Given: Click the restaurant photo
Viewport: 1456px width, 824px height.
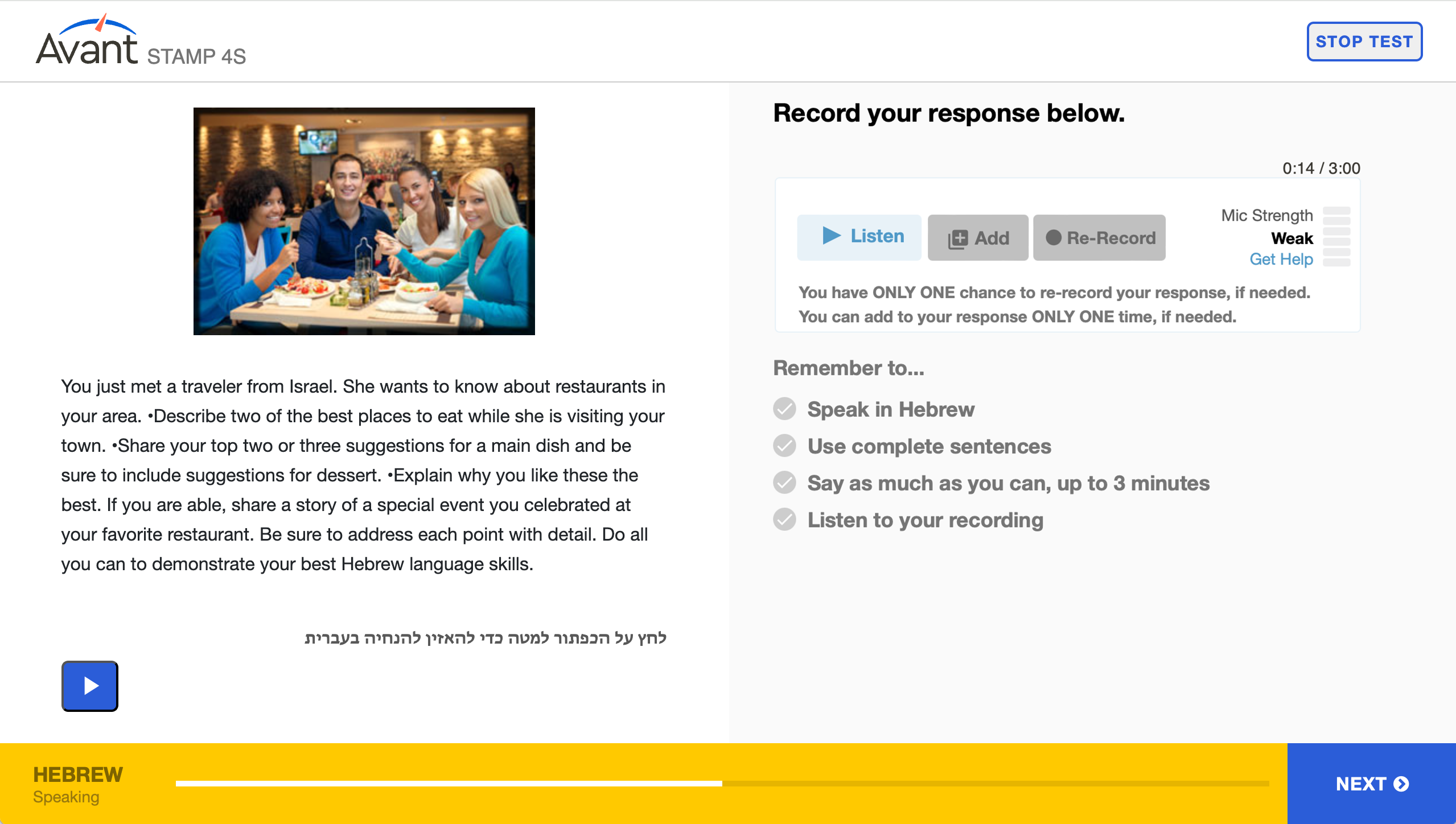Looking at the screenshot, I should [364, 221].
